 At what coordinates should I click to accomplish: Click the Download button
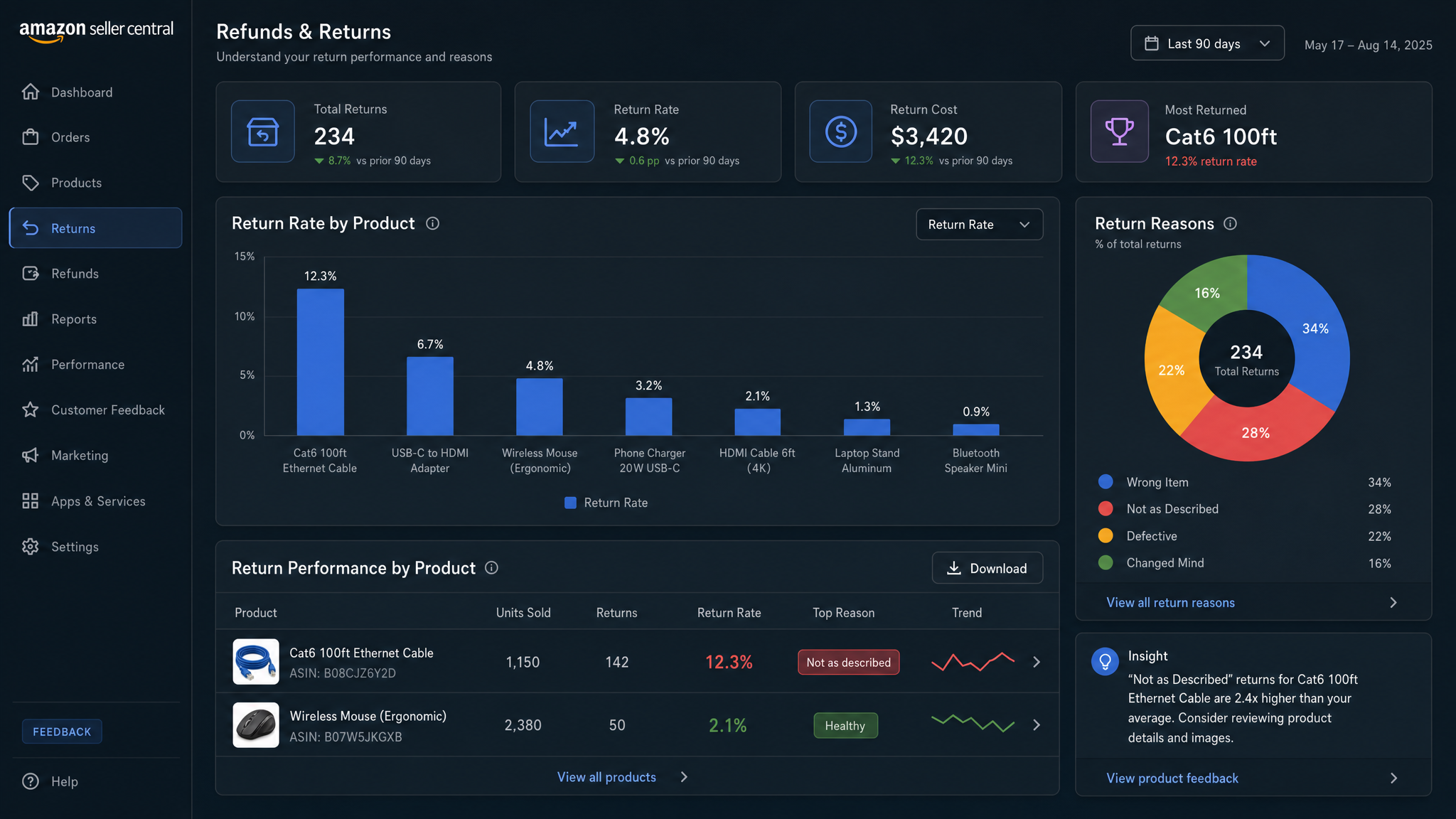[x=987, y=568]
